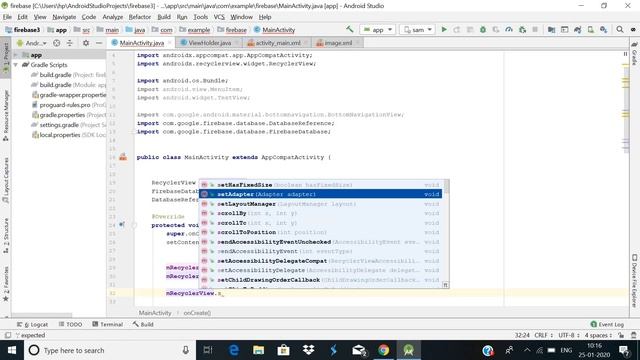640x360 pixels.
Task: Change UTF-8 file encoding in status bar
Action: 569,335
